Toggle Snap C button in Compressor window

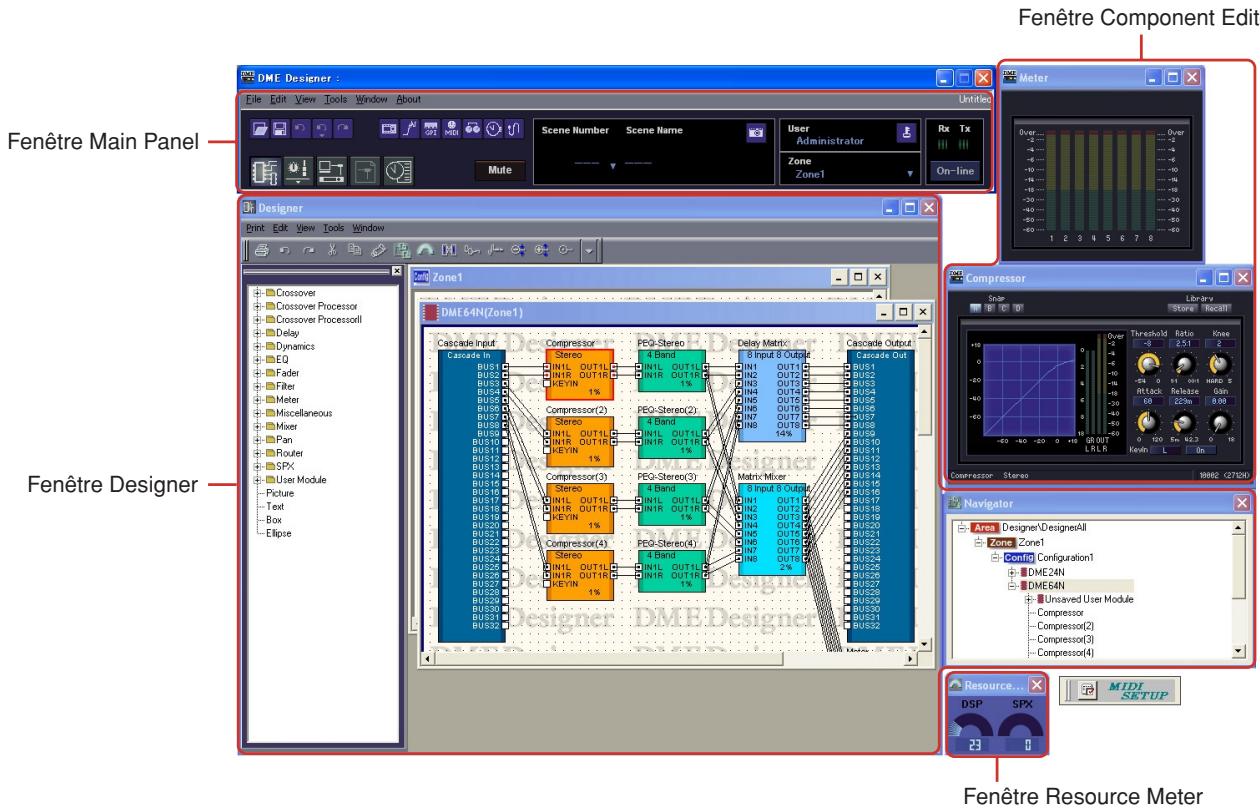pos(1004,308)
